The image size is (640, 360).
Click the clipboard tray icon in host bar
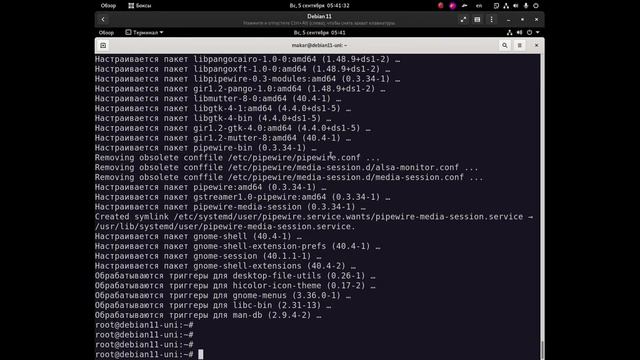pos(496,6)
